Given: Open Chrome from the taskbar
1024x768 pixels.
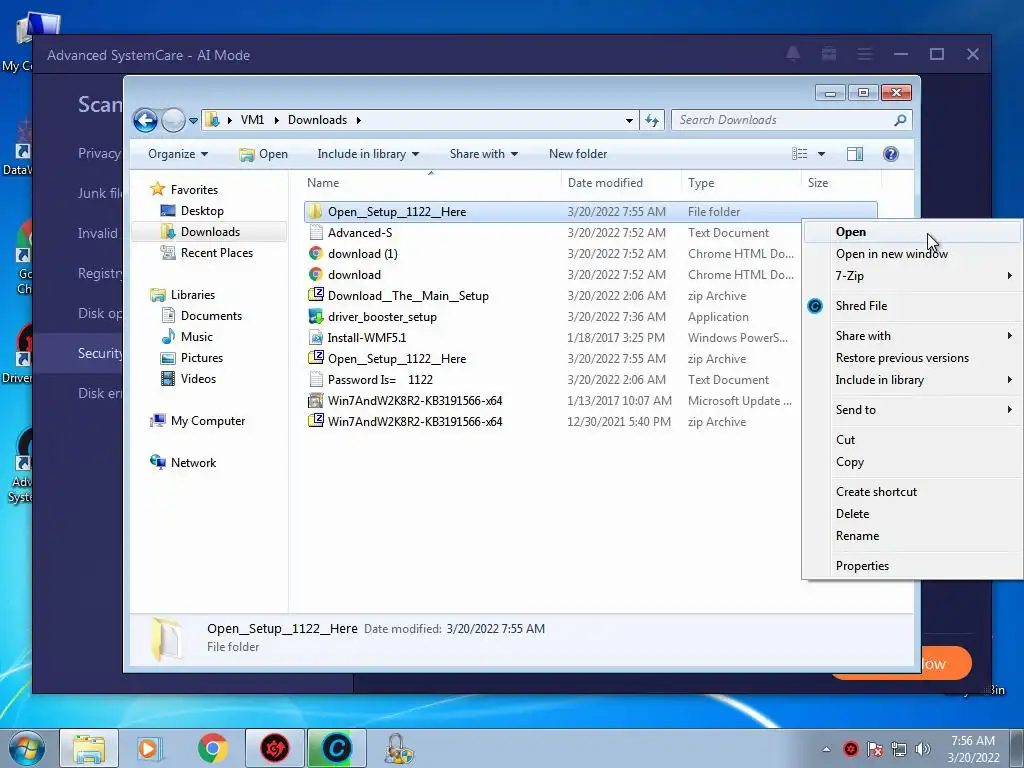Looking at the screenshot, I should click(x=212, y=748).
